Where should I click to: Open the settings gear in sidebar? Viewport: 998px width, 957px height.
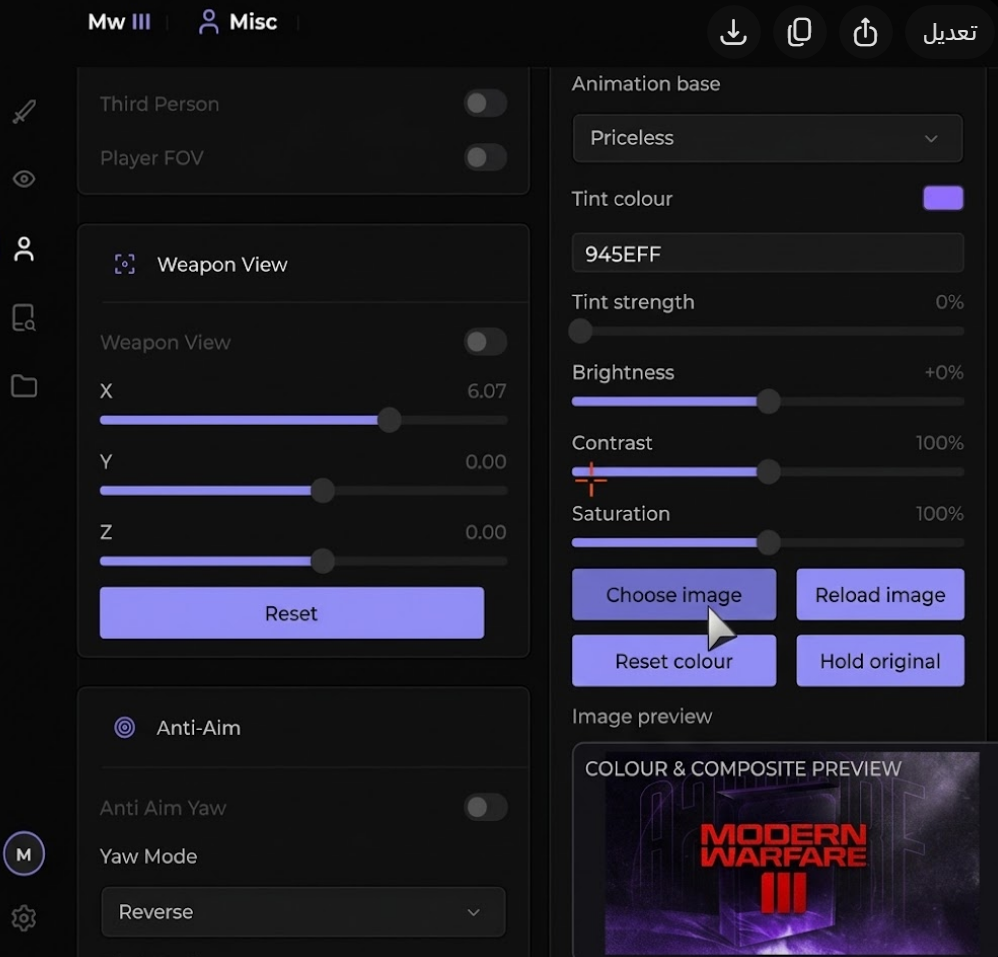coord(24,918)
